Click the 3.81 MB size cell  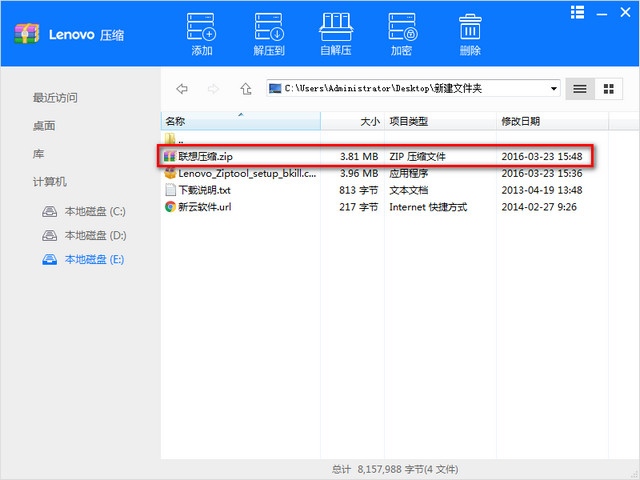click(359, 157)
